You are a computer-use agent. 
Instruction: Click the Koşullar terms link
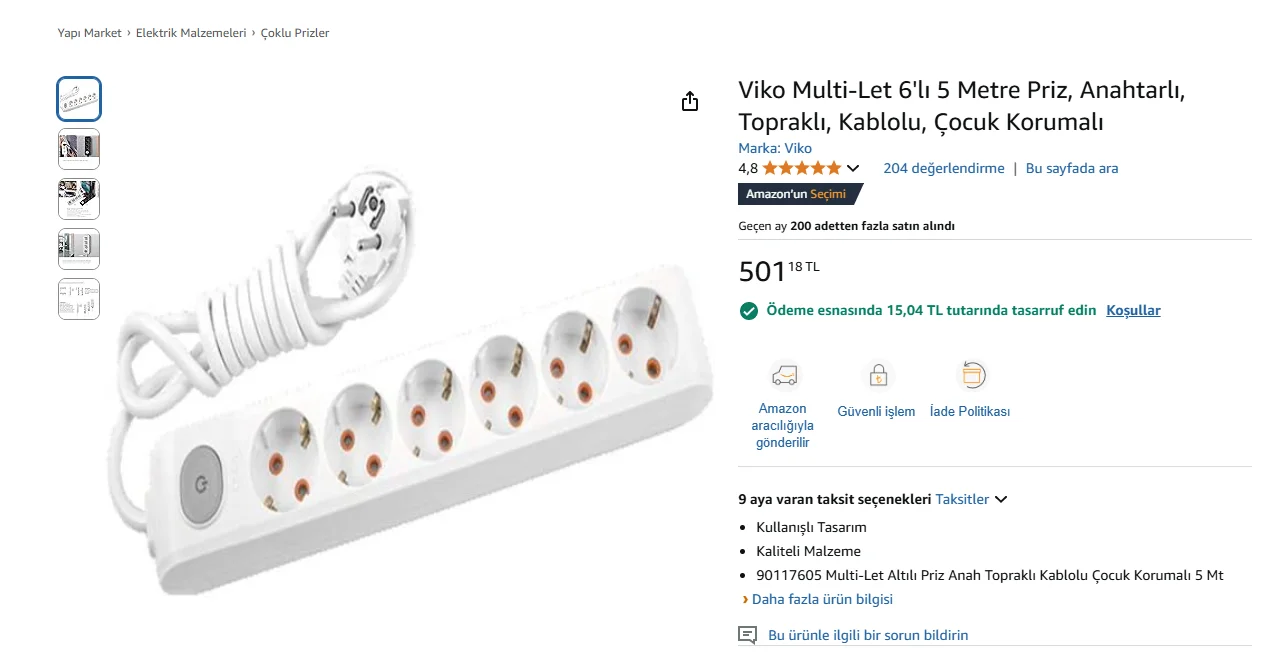click(x=1133, y=310)
